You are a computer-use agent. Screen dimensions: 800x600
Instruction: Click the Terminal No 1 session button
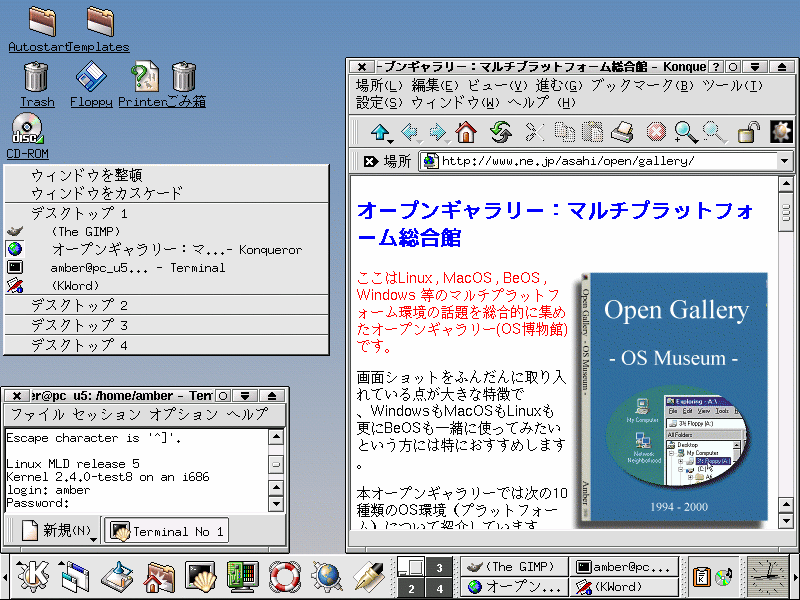(x=167, y=531)
